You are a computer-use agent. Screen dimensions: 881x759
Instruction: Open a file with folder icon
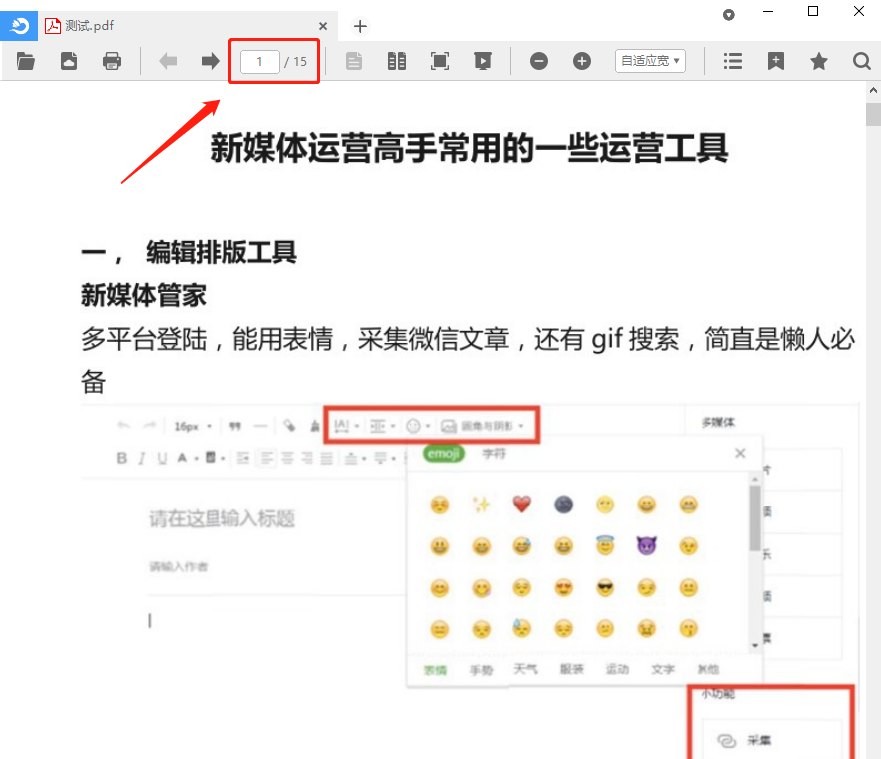[x=26, y=61]
